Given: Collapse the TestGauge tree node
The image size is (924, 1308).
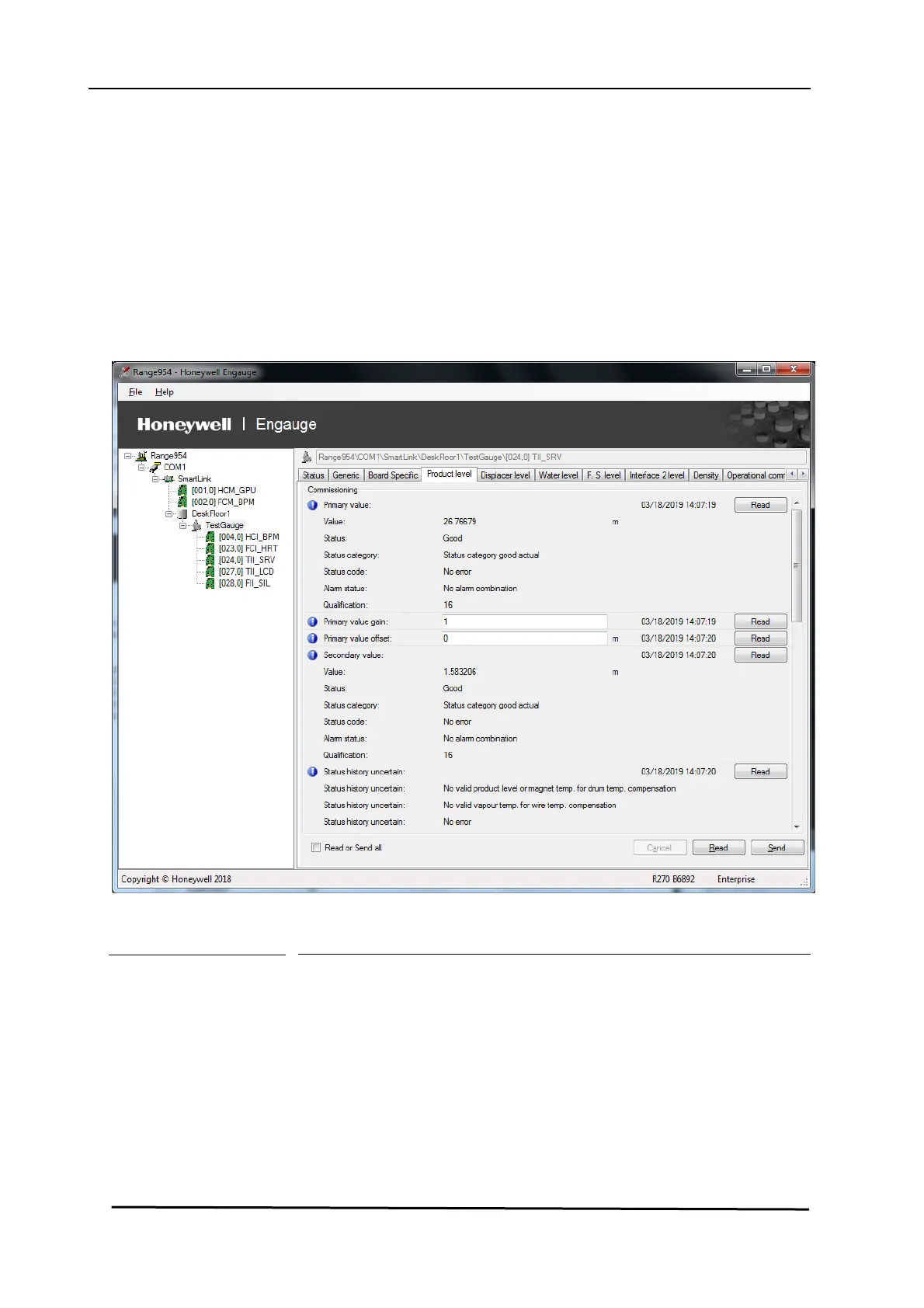Looking at the screenshot, I should (x=183, y=526).
